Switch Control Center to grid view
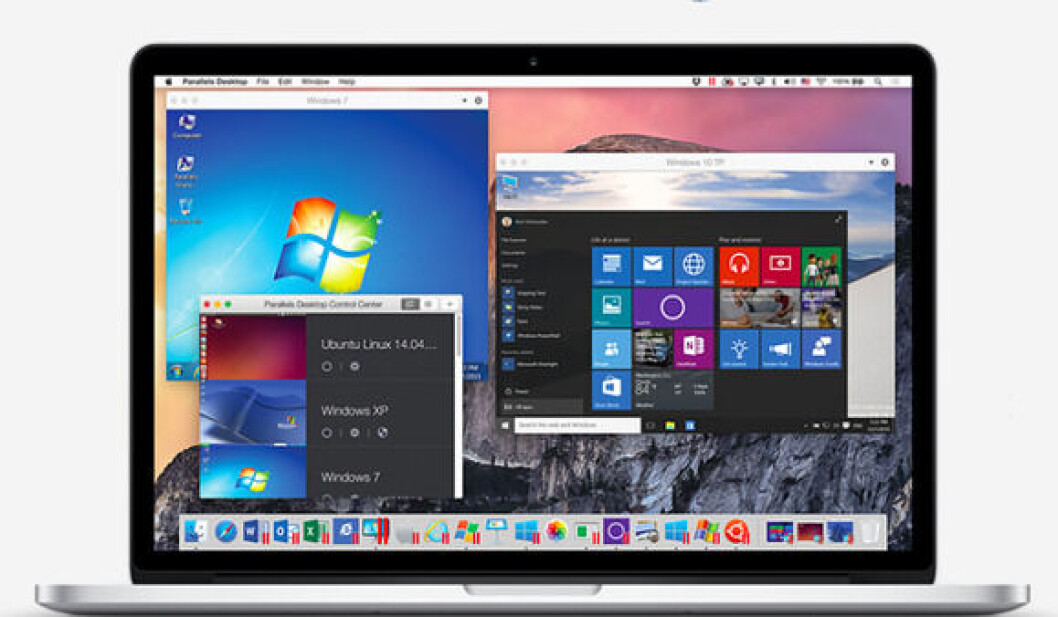This screenshot has height=617, width=1058. pos(410,304)
